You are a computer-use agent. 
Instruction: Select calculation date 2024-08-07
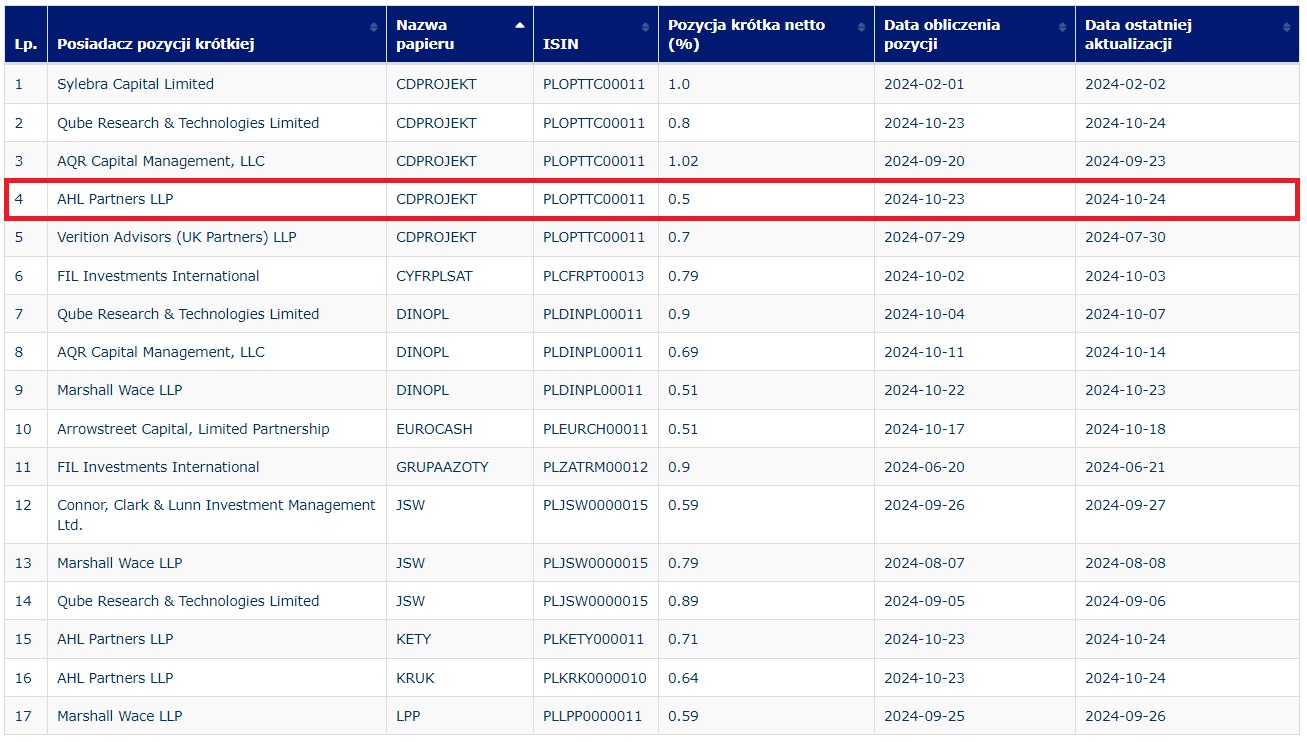[924, 563]
